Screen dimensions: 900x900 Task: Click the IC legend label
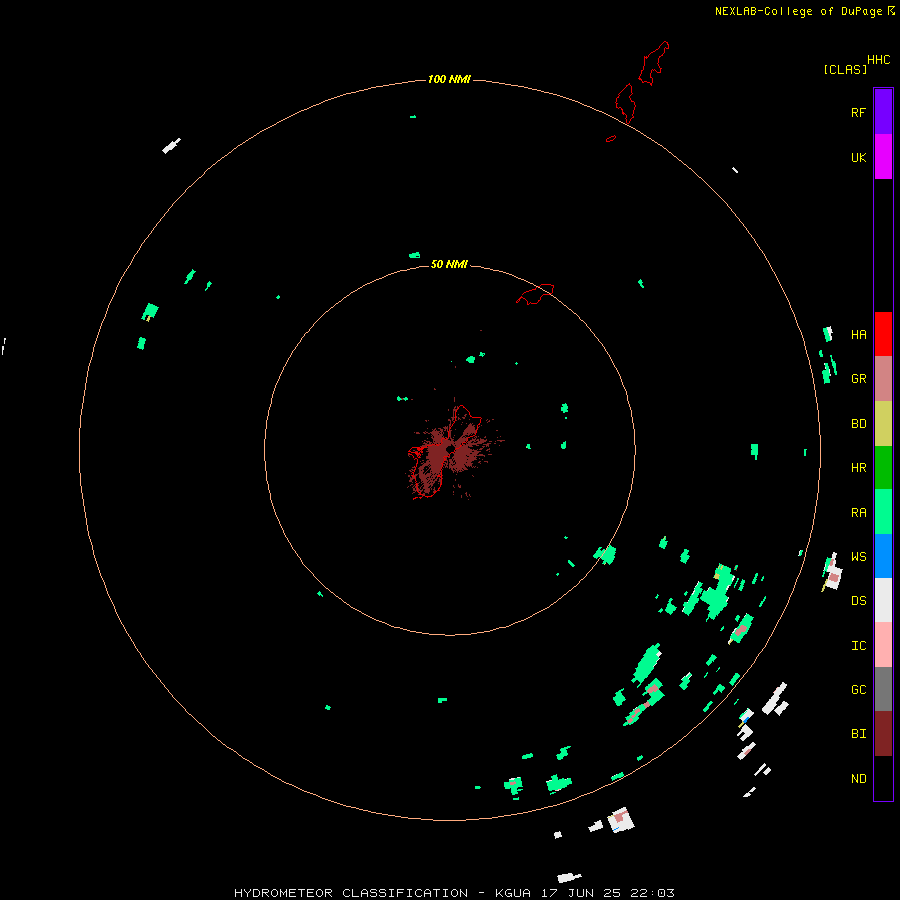(858, 646)
